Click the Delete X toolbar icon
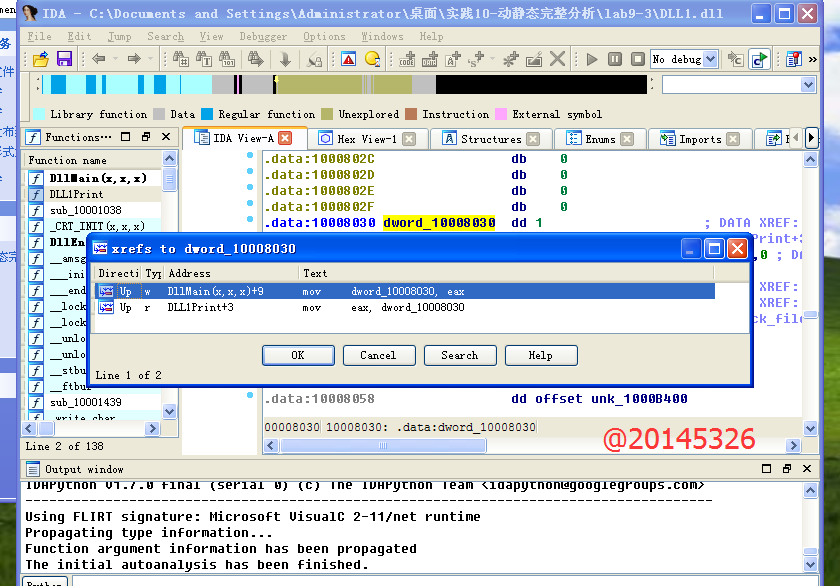Screen dimensions: 840x586 click(x=557, y=59)
